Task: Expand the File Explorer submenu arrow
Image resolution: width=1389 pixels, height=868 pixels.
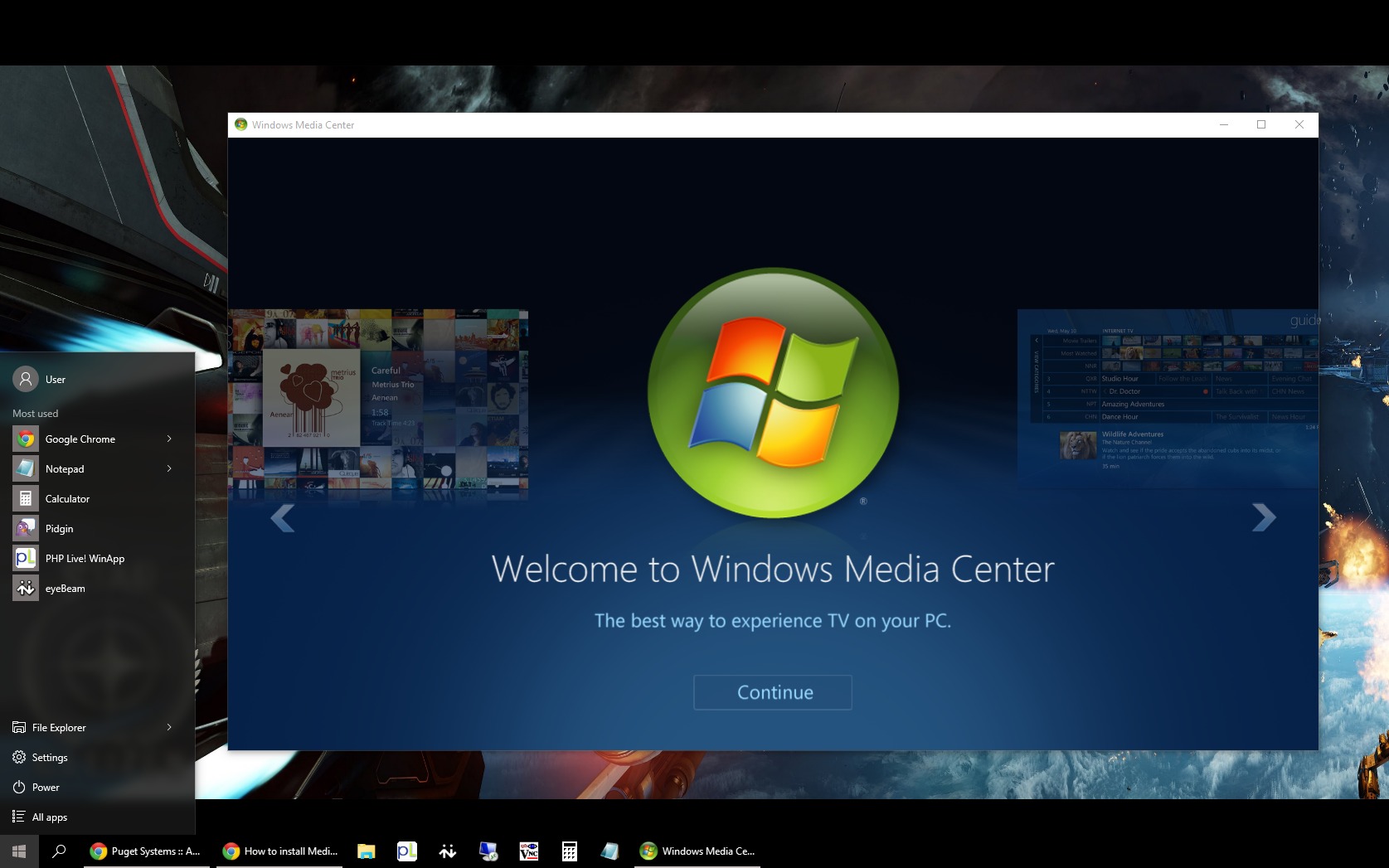Action: [x=169, y=727]
